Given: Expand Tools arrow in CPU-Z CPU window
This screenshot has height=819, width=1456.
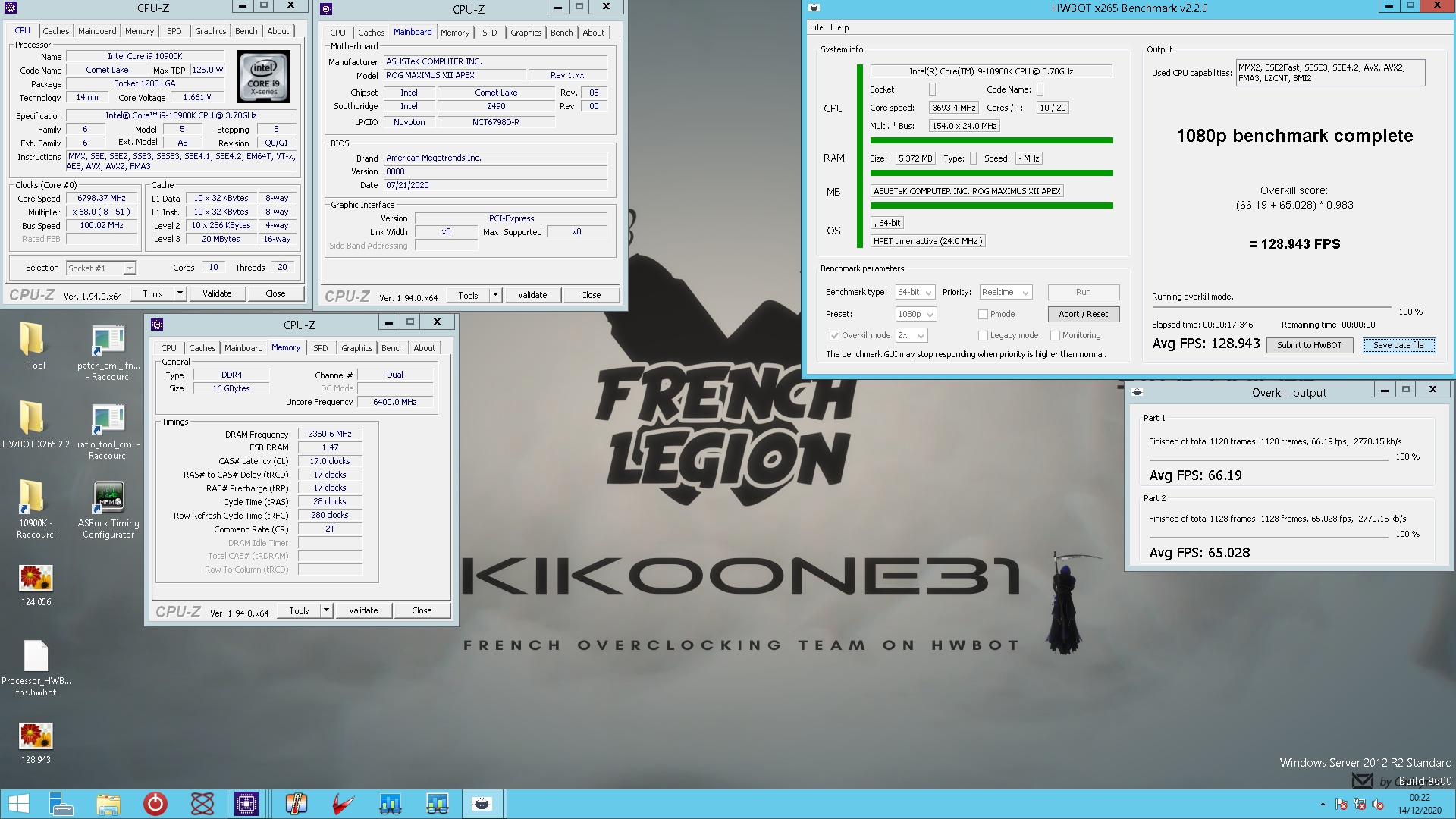Looking at the screenshot, I should 180,293.
